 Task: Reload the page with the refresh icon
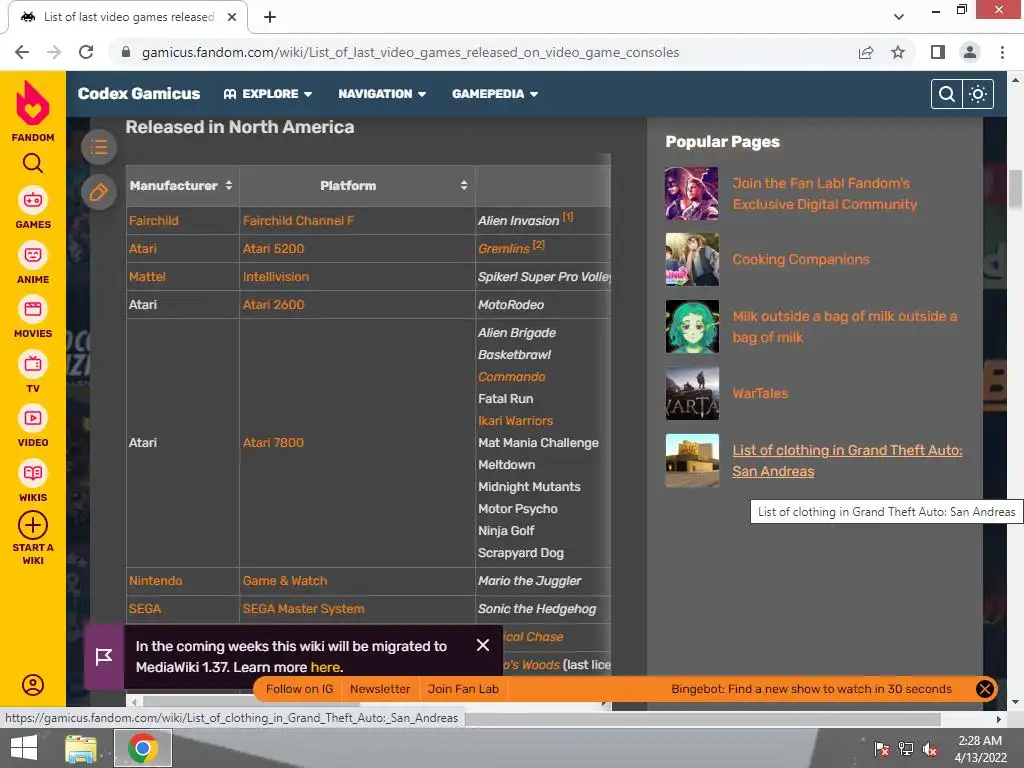(86, 52)
